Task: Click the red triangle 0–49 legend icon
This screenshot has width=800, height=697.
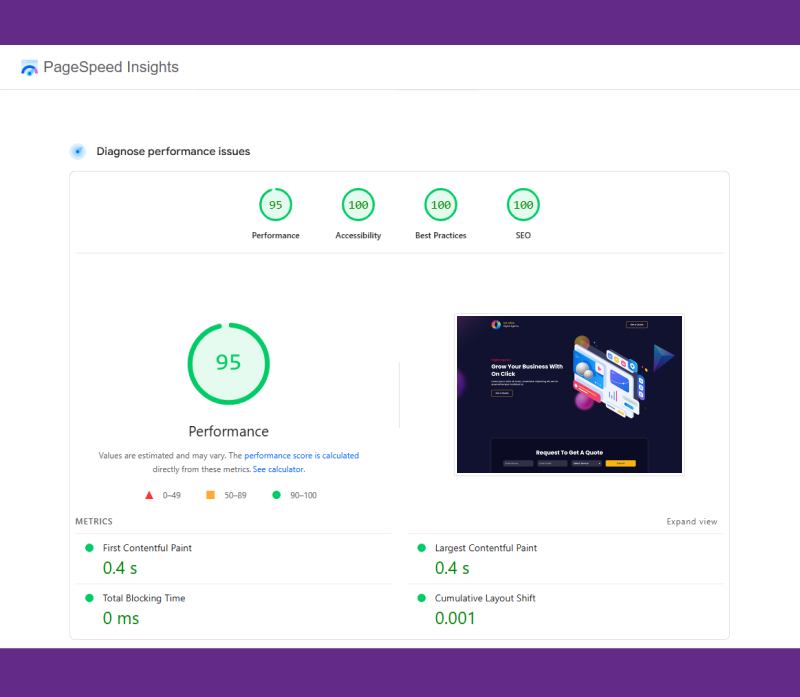Action: (x=149, y=495)
